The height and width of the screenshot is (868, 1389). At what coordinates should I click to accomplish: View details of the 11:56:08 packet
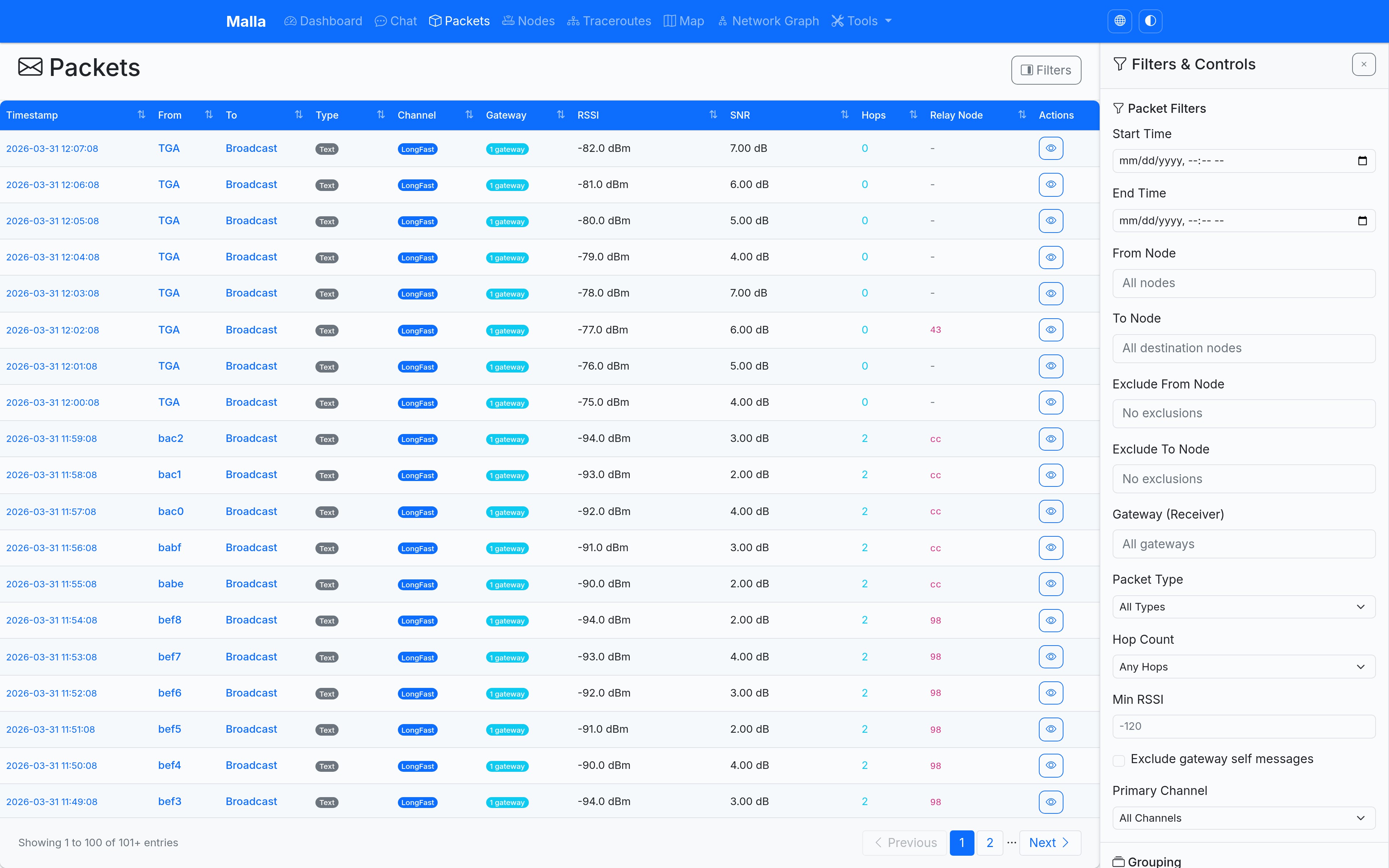coord(1050,548)
